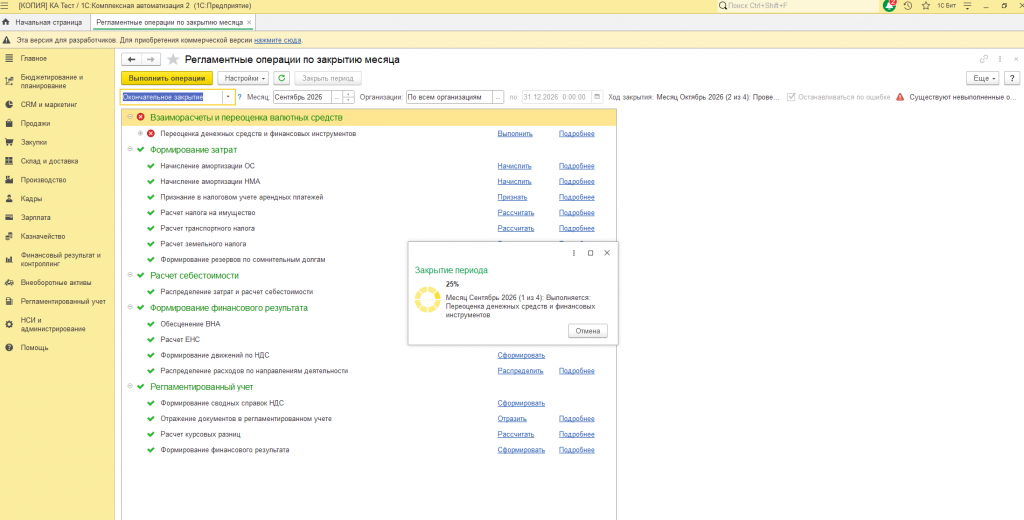Screen dimensions: 1024x520
Task: Collapse Формирование финансового результата group
Action: click(130, 307)
